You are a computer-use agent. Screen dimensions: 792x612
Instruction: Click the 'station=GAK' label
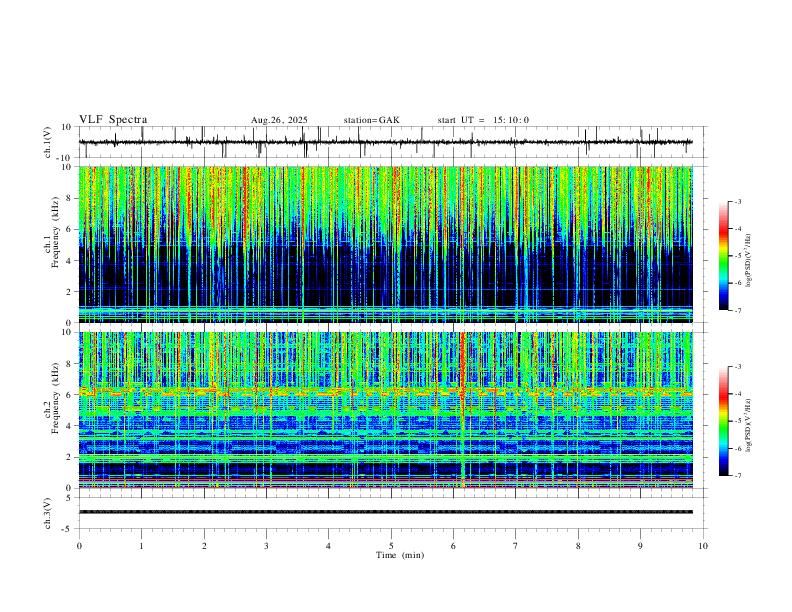372,120
